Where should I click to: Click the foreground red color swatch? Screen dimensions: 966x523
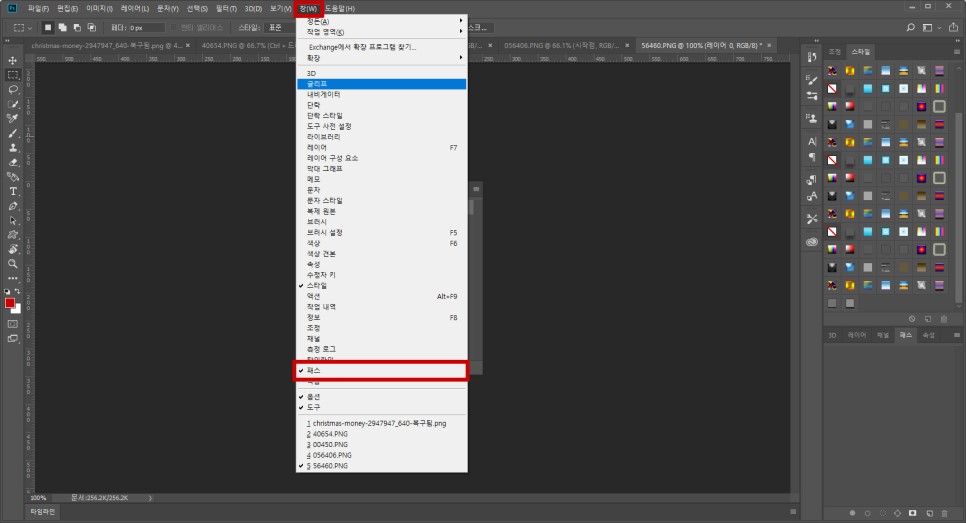coord(10,303)
